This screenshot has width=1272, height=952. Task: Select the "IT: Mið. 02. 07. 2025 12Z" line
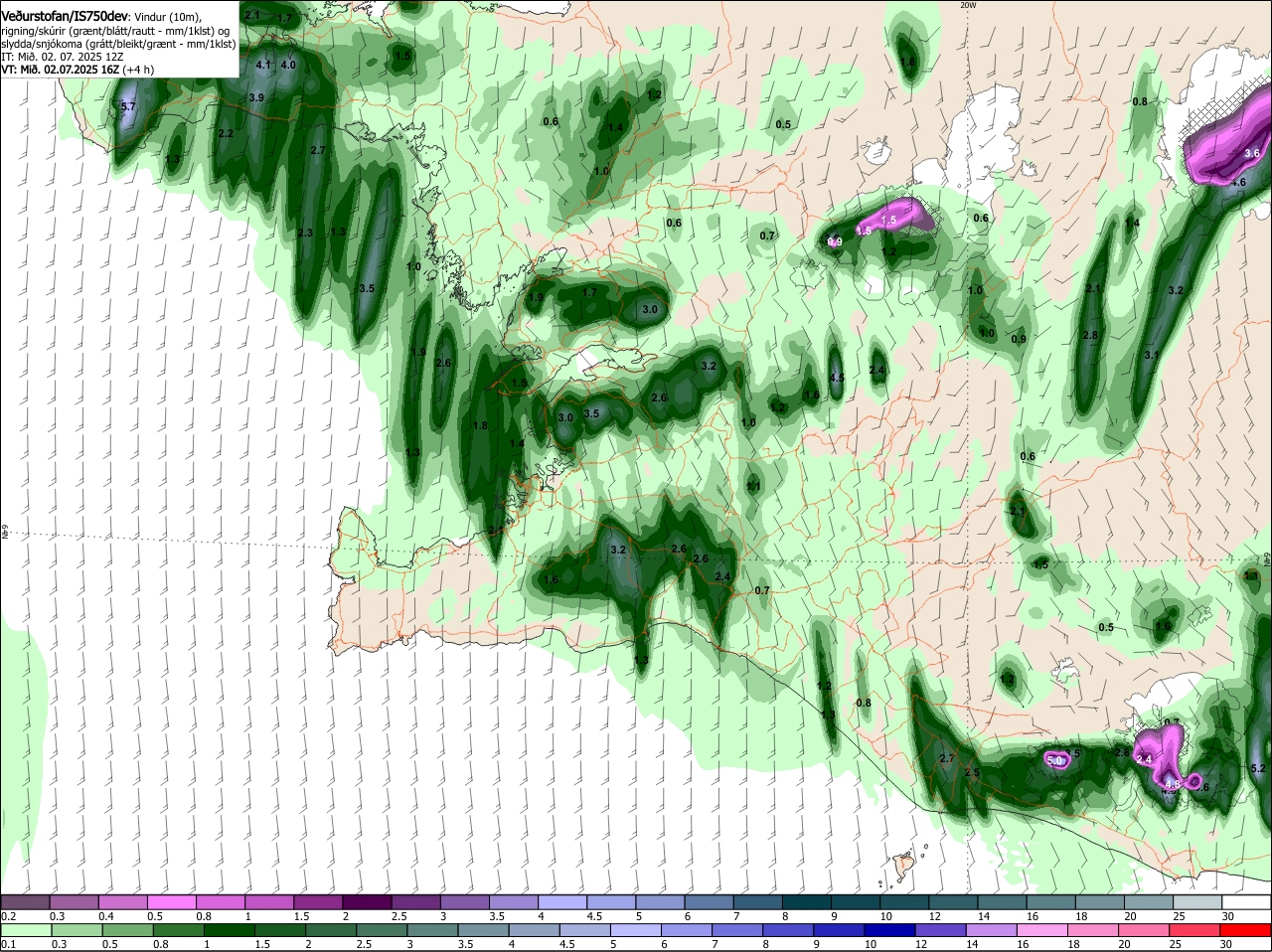click(x=62, y=57)
